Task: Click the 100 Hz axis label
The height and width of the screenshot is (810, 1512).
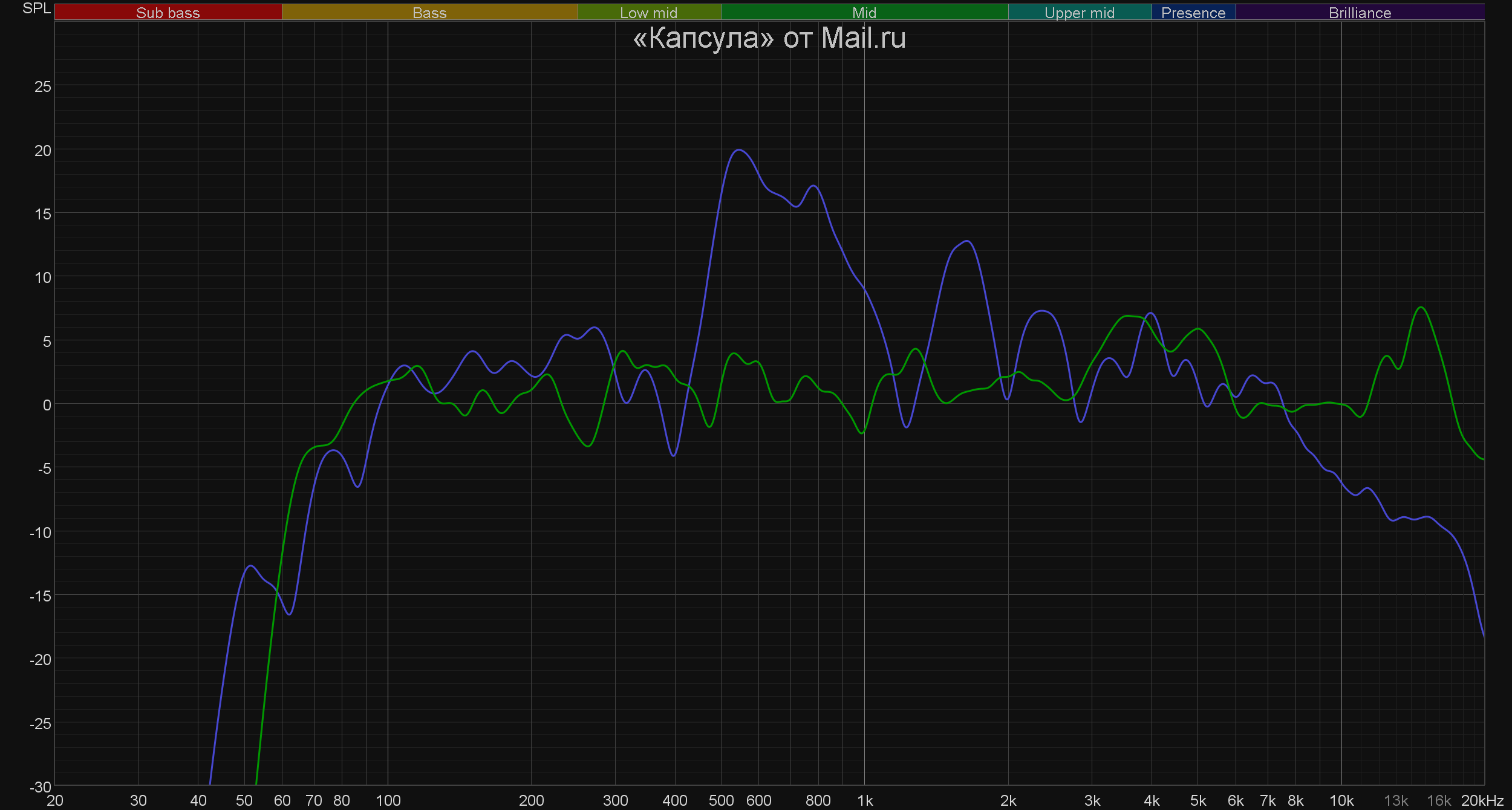Action: [x=388, y=801]
